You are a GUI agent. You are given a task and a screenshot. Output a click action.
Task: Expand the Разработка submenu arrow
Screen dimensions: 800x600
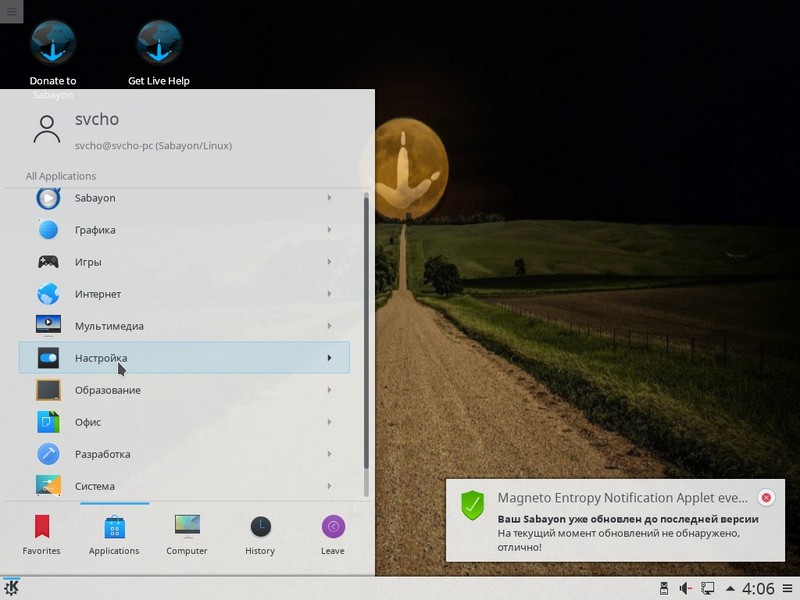click(330, 454)
